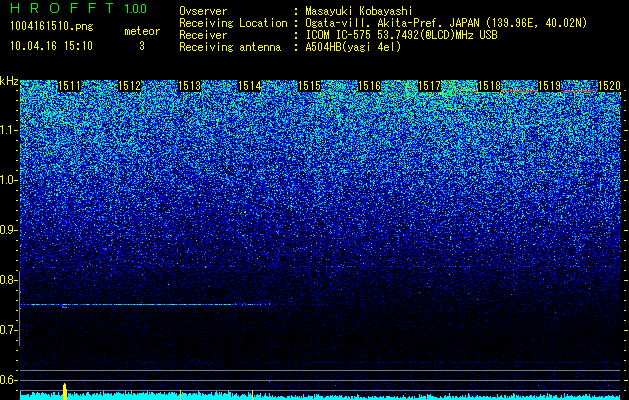
Task: Click the 0.6 frequency axis label
Action: point(8,380)
